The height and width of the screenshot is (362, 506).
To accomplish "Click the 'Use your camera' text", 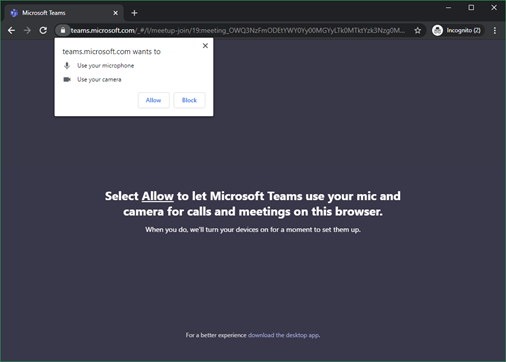I will click(x=99, y=80).
